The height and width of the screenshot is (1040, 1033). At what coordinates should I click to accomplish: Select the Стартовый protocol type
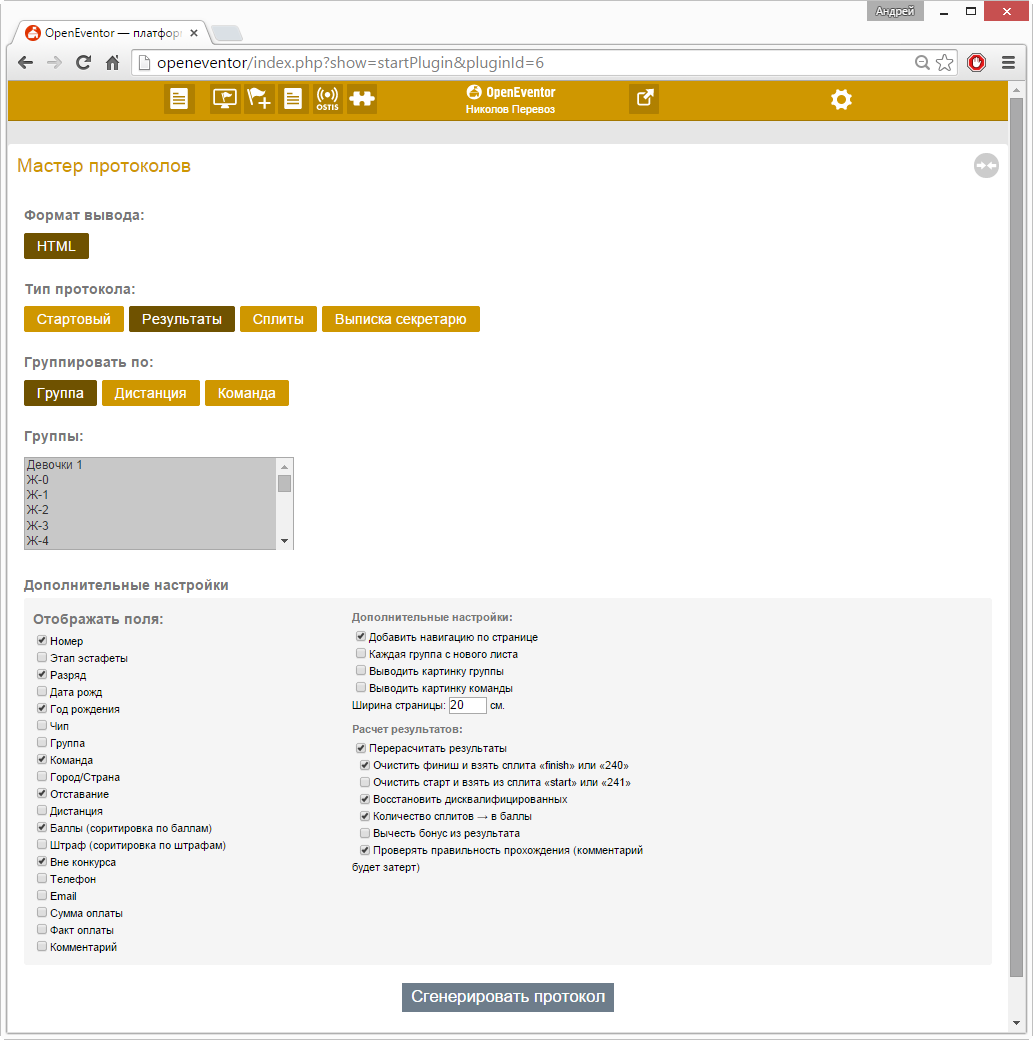click(74, 319)
